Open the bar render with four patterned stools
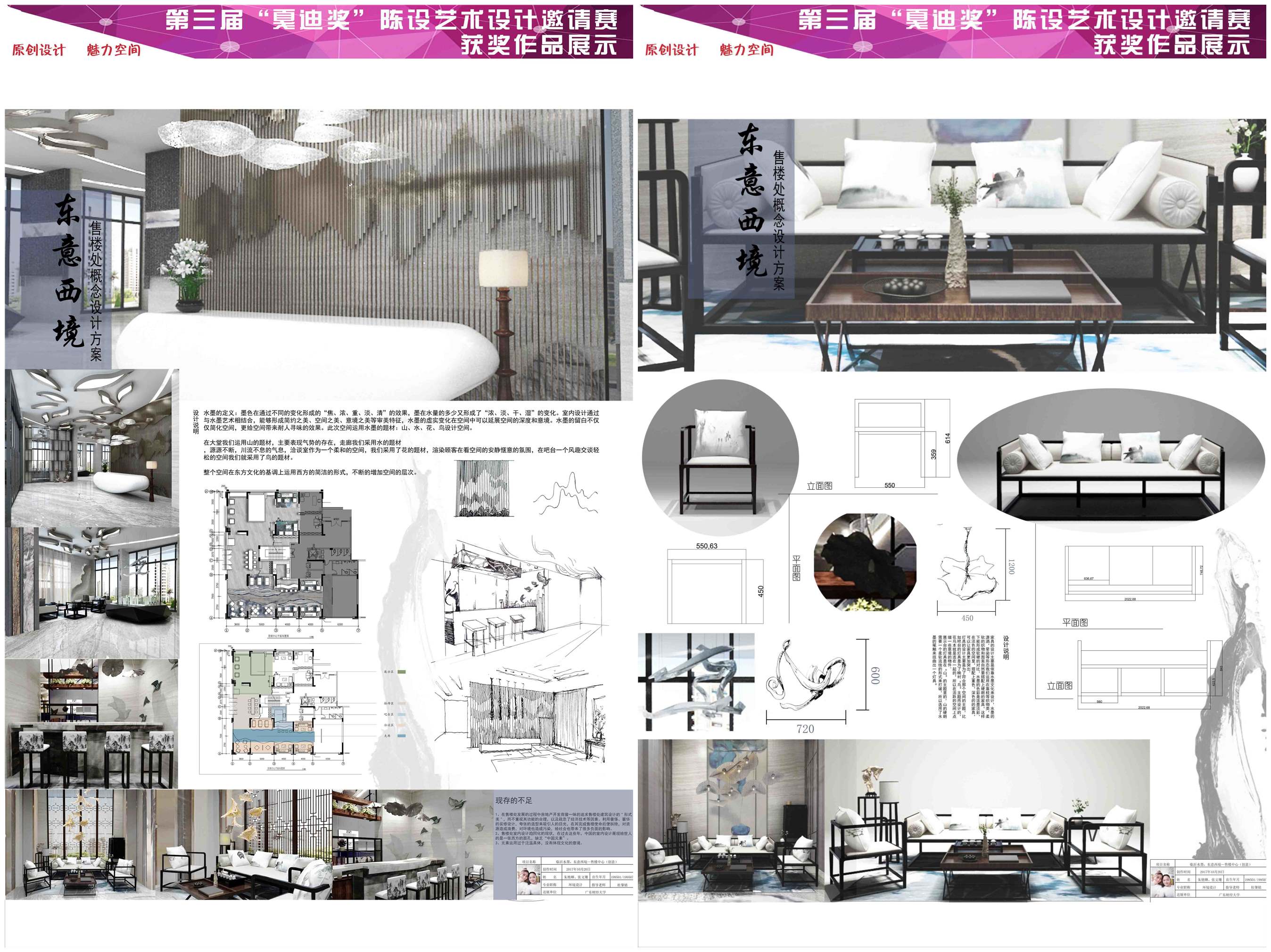Viewport: 1271px width, 952px height. tap(92, 724)
